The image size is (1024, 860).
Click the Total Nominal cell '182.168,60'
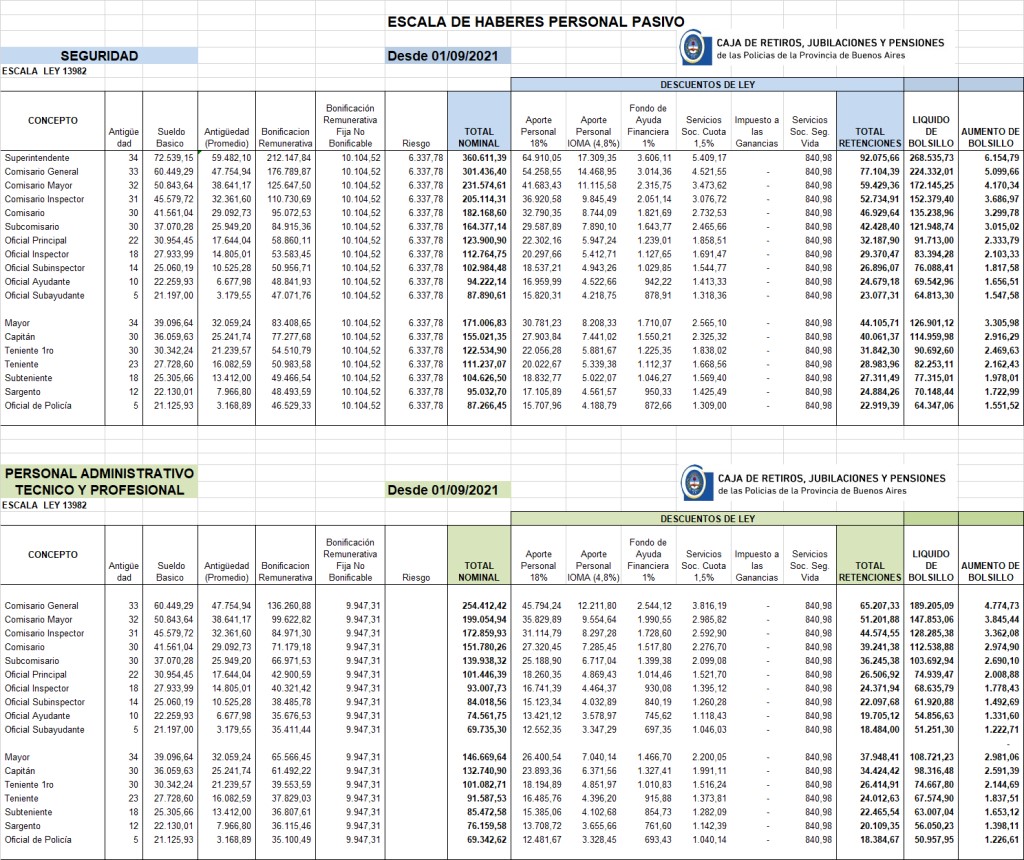coord(484,213)
